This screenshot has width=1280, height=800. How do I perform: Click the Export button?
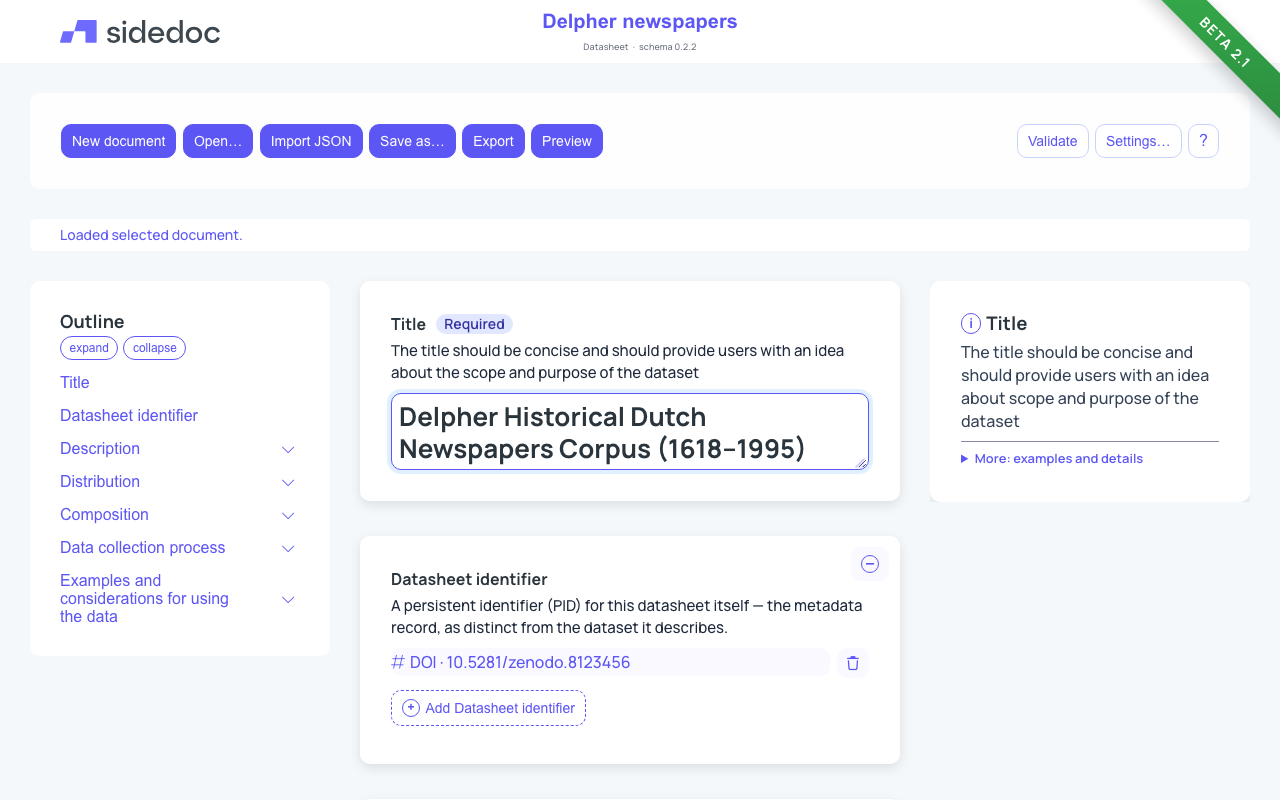click(x=493, y=141)
